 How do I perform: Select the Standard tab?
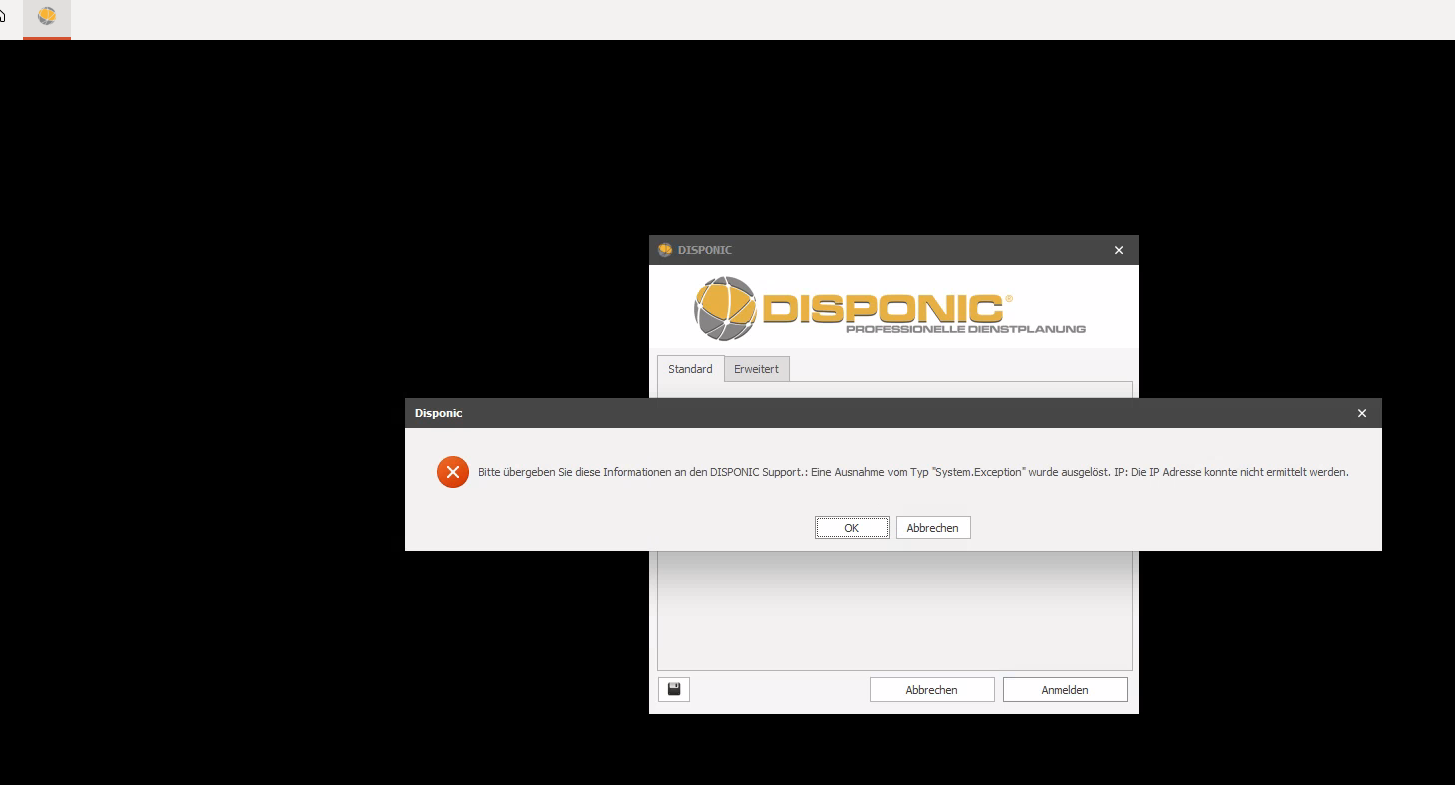(690, 369)
